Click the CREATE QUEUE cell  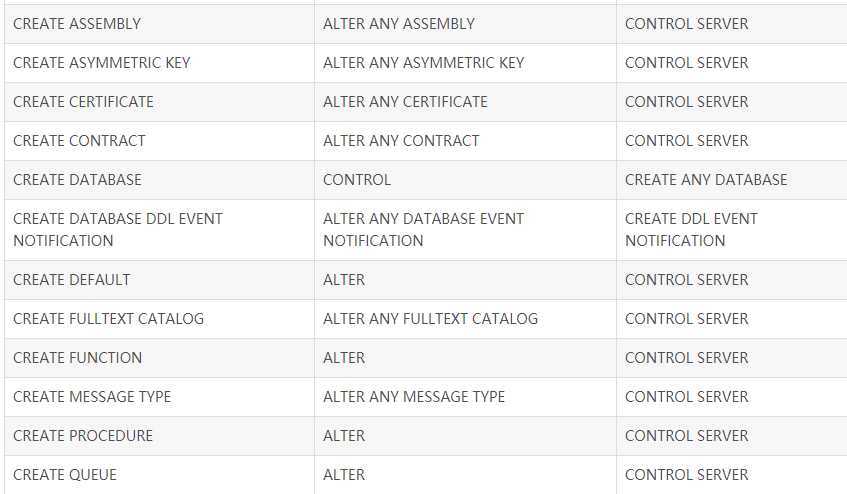point(159,475)
